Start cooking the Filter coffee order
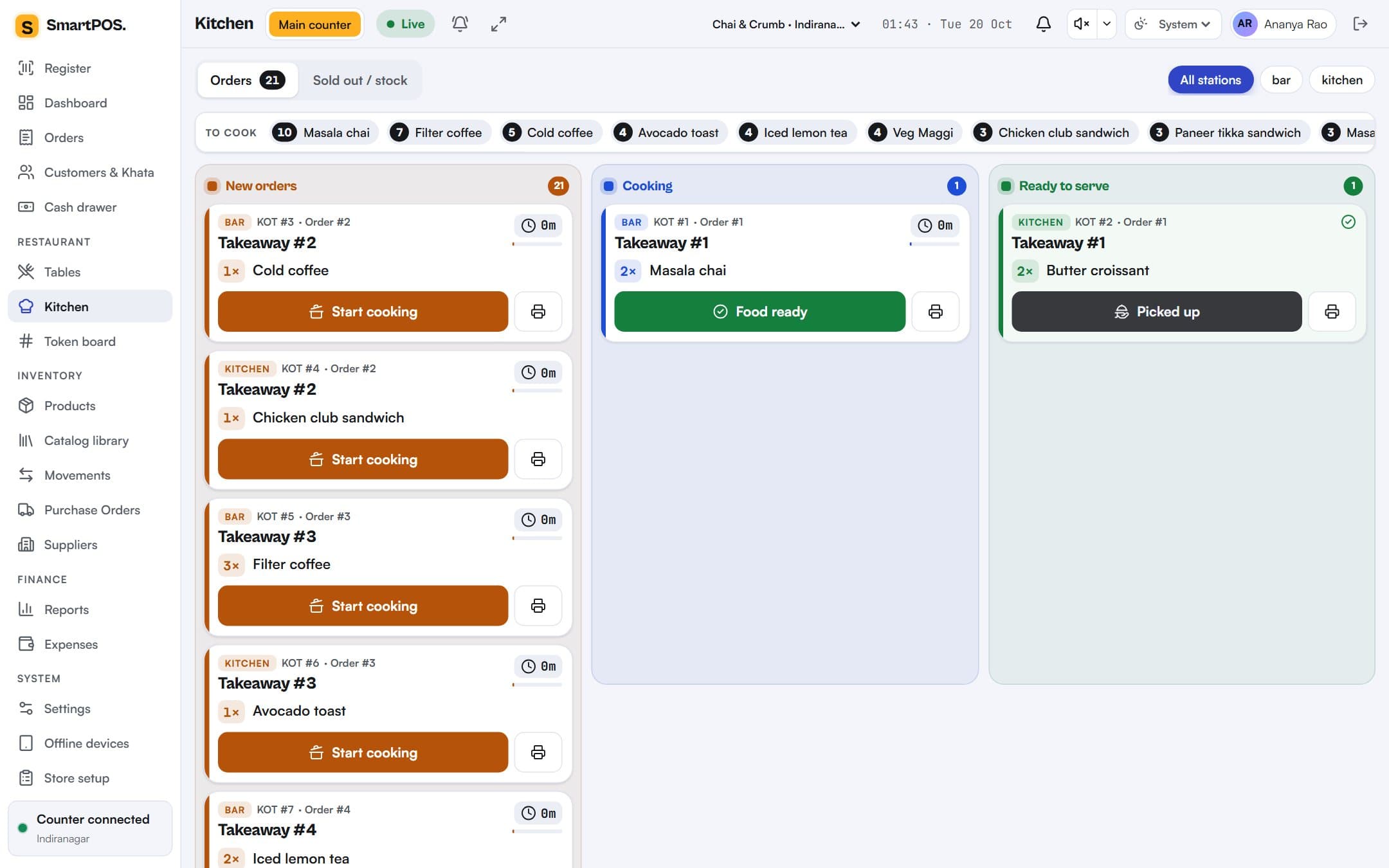This screenshot has height=868, width=1389. click(363, 606)
